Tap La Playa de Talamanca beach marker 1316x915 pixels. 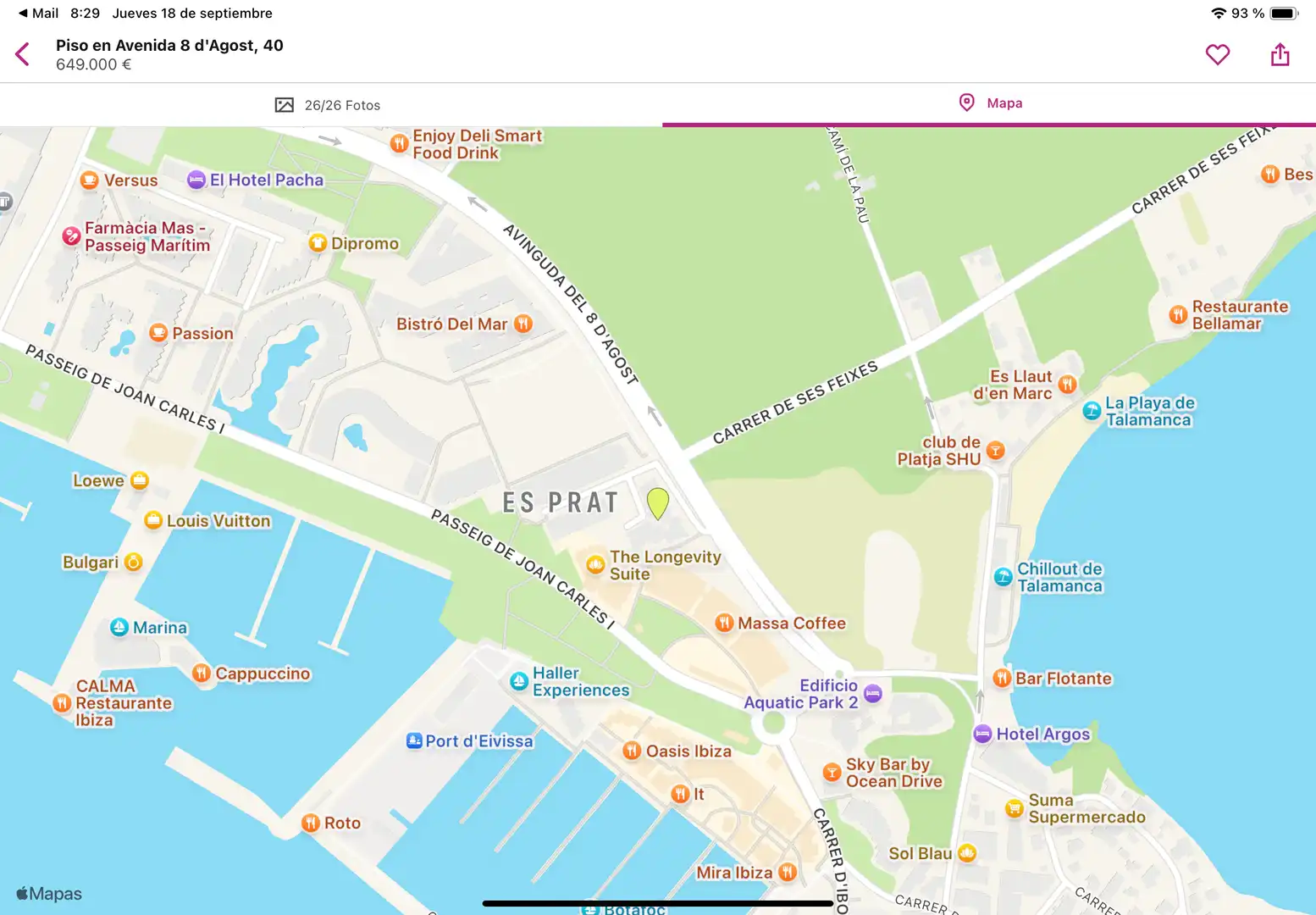[1092, 411]
